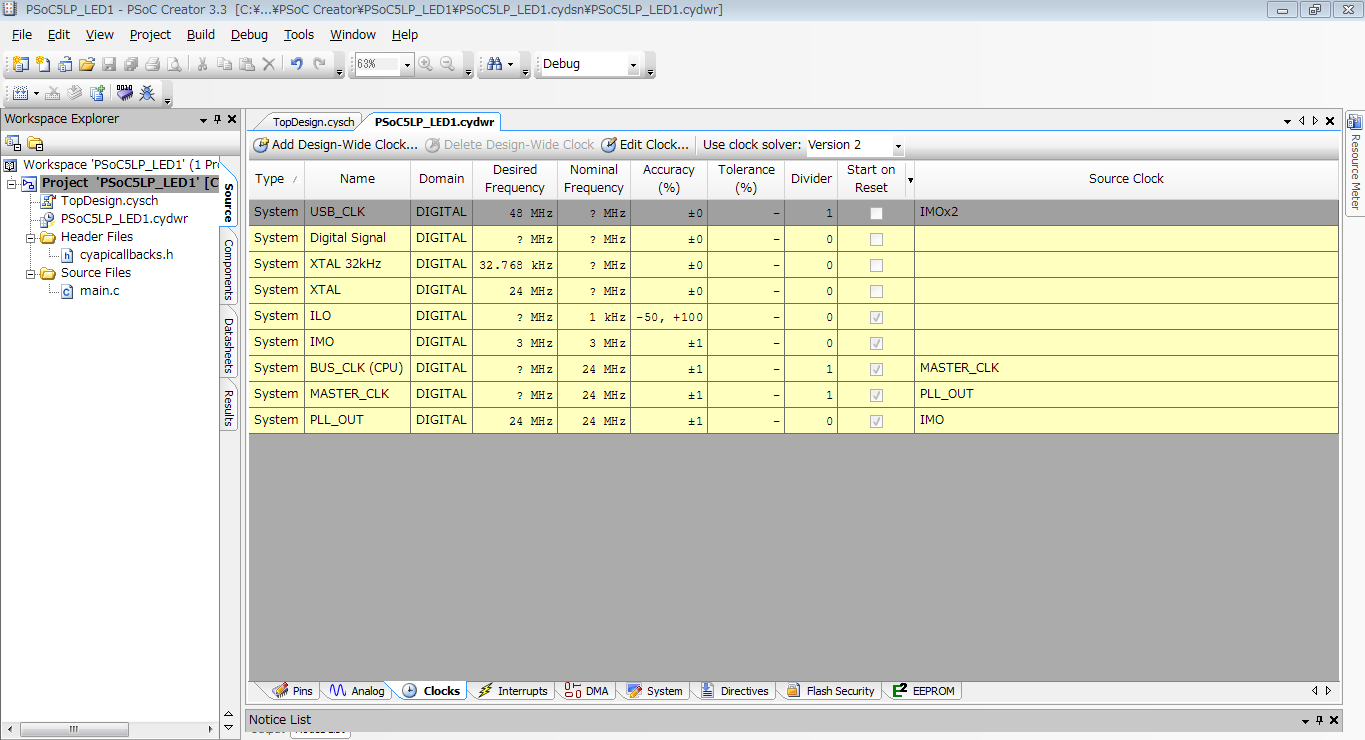Viewport: 1365px width, 740px height.
Task: Switch to the Pins tab
Action: [x=294, y=691]
